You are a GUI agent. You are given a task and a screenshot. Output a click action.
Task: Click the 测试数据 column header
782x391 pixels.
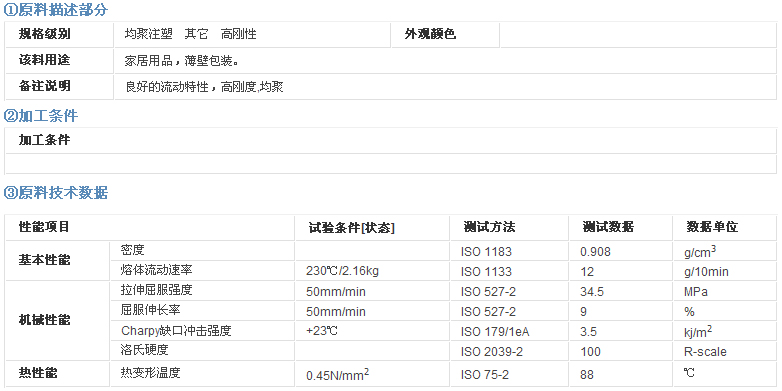click(608, 227)
